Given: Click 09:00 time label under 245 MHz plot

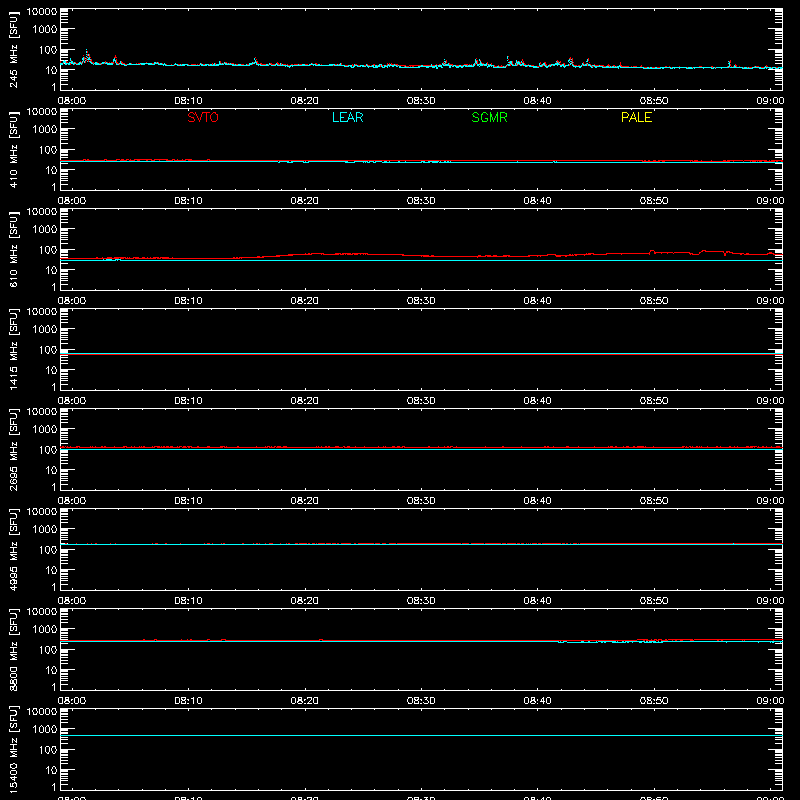Looking at the screenshot, I should pos(770,101).
